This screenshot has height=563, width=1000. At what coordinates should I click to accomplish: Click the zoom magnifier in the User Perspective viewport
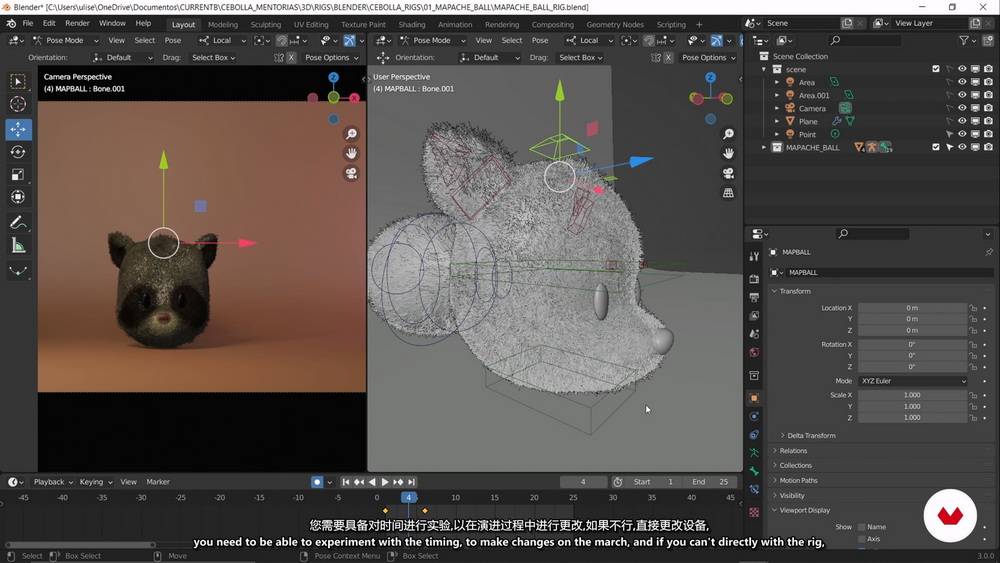[728, 134]
